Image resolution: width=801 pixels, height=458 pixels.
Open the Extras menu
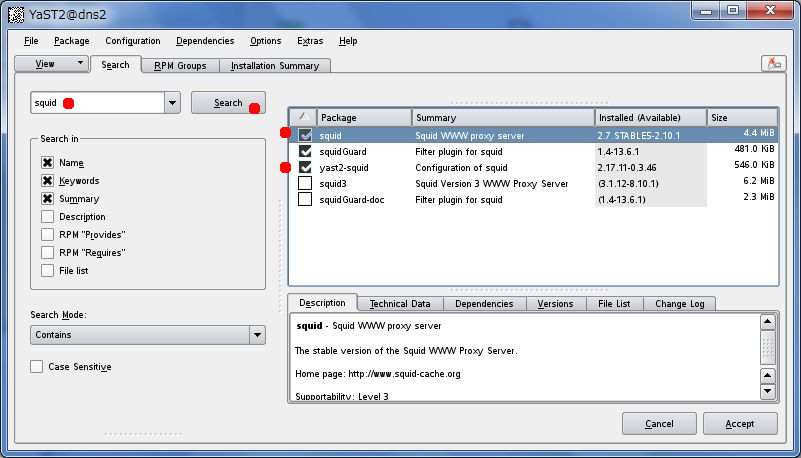tap(310, 41)
